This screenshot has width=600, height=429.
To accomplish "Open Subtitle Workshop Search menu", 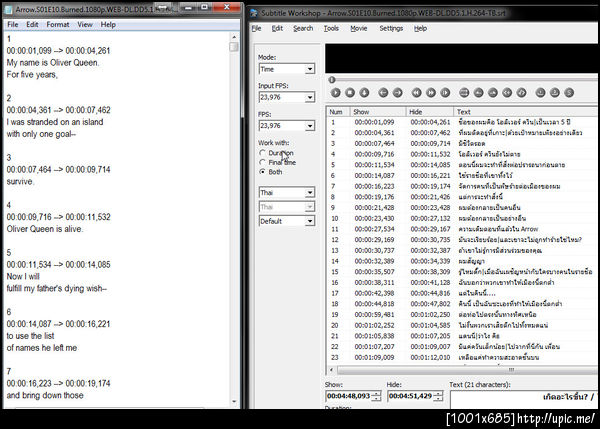I will coord(303,28).
